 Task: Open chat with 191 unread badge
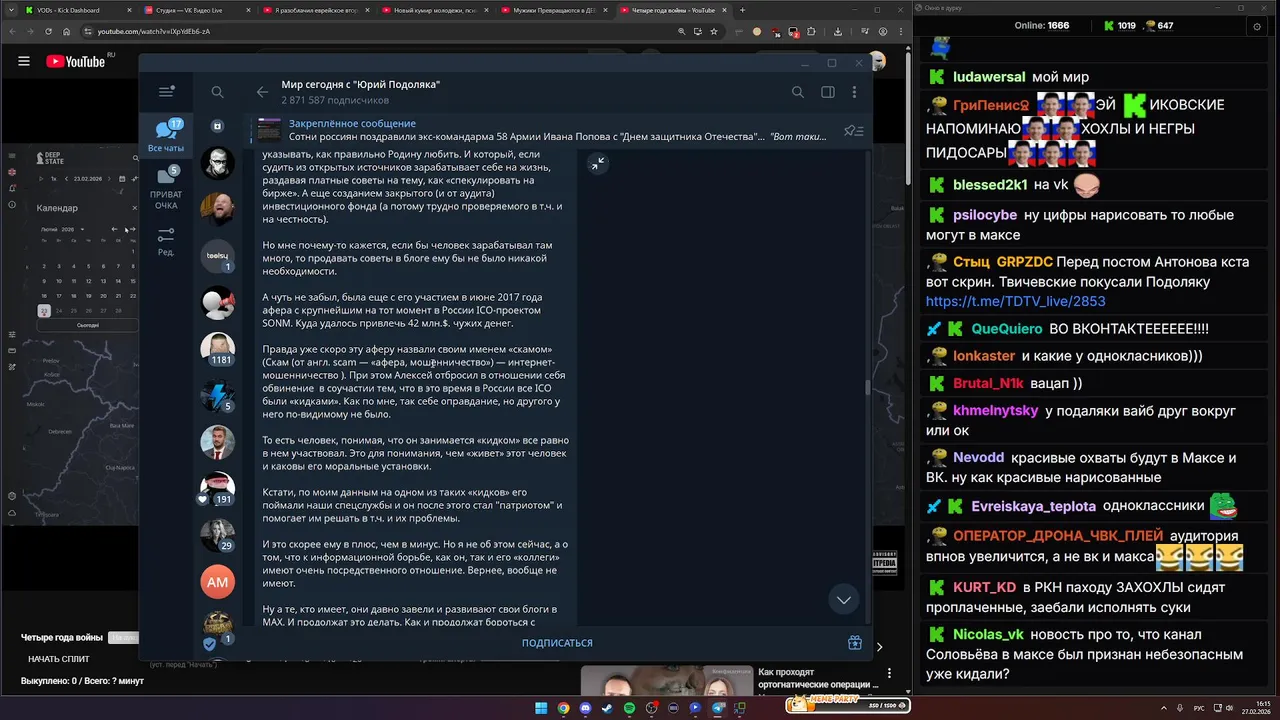pyautogui.click(x=218, y=488)
